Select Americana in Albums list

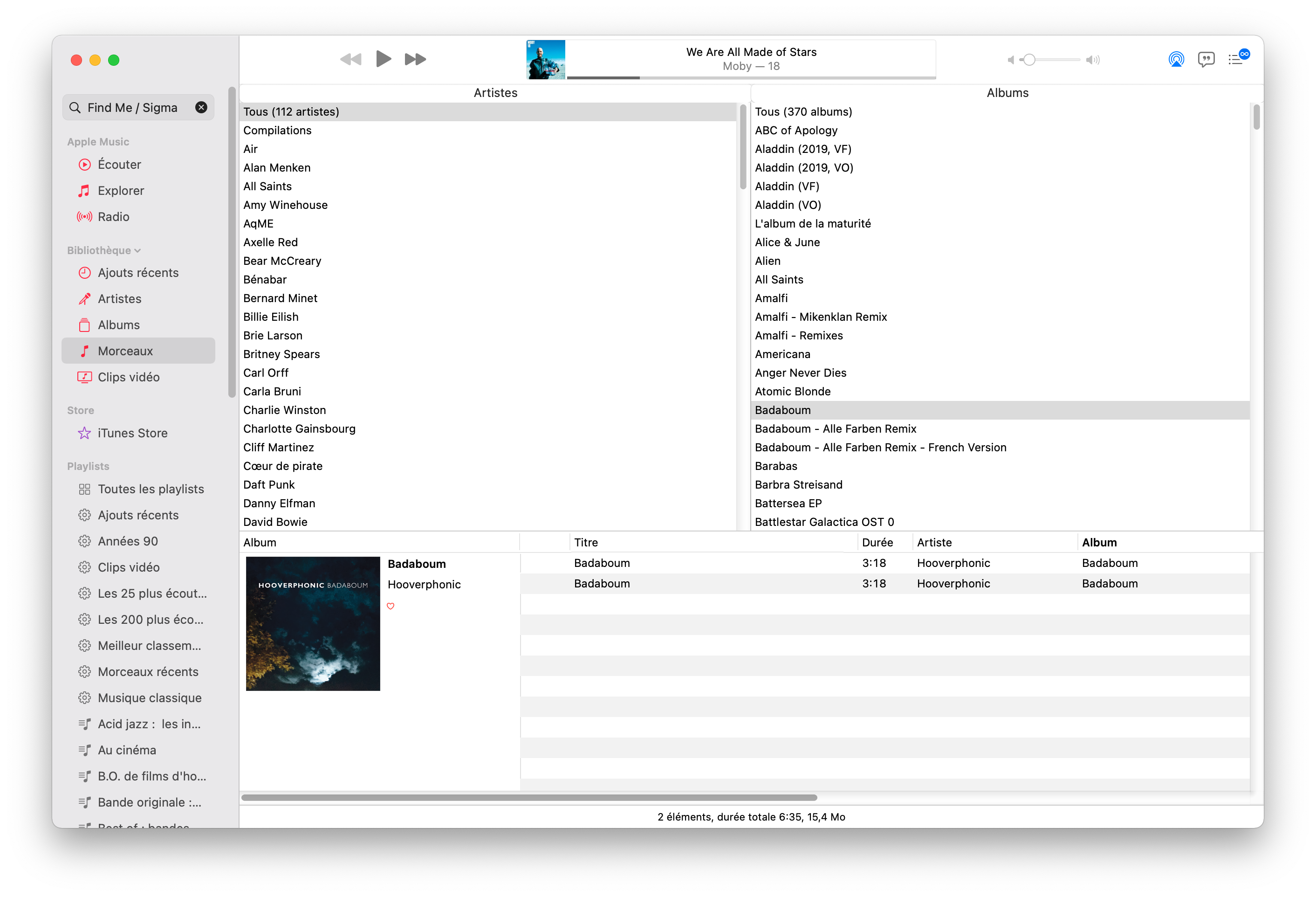click(x=1001, y=354)
